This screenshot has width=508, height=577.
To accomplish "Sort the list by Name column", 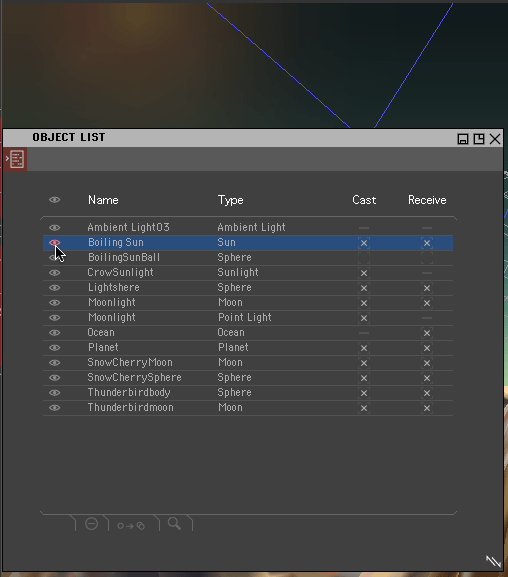I will point(103,200).
